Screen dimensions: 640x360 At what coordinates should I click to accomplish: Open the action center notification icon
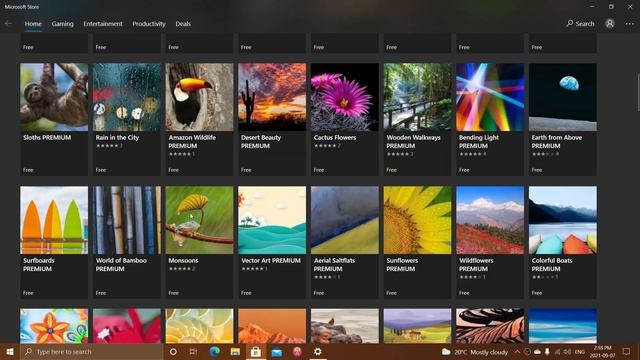(626, 351)
